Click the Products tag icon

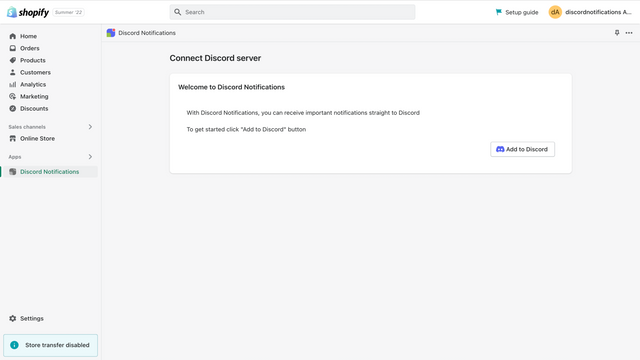tap(13, 60)
